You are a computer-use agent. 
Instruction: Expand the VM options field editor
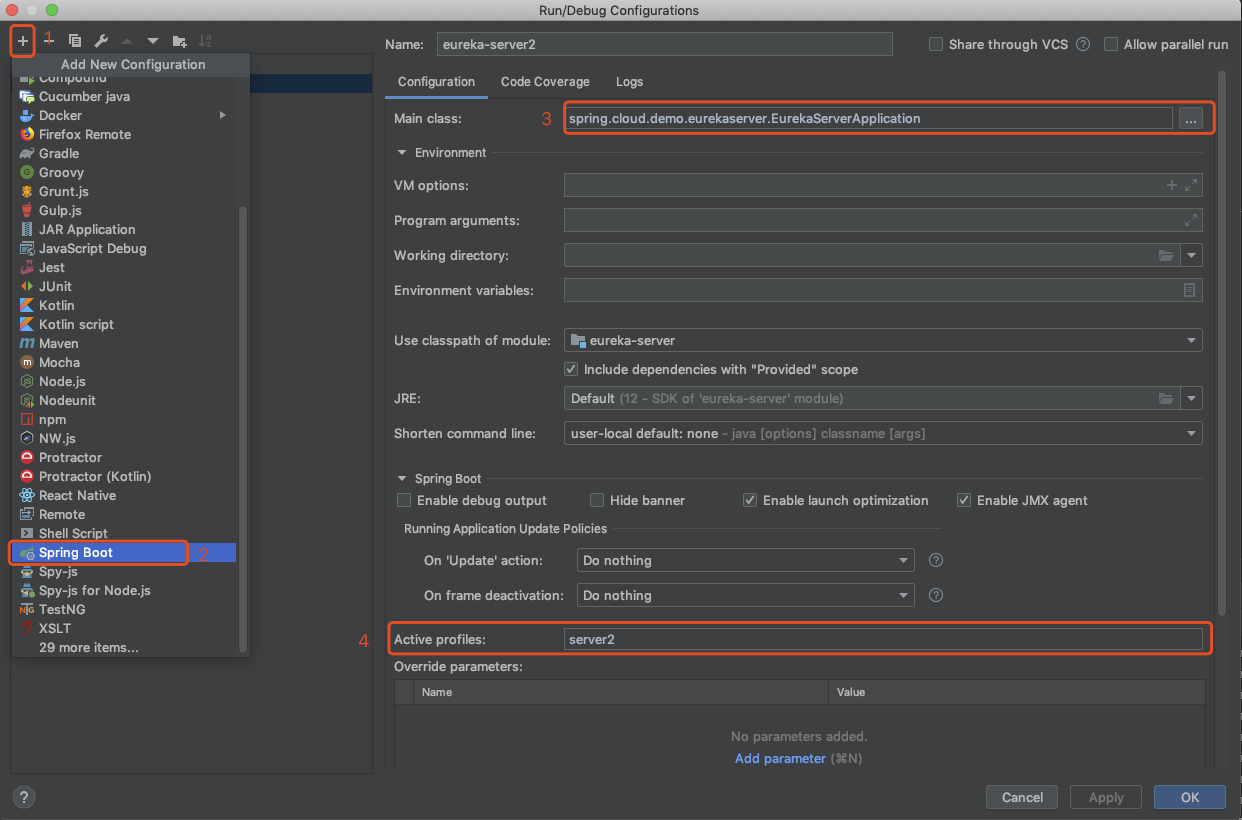tap(1191, 186)
